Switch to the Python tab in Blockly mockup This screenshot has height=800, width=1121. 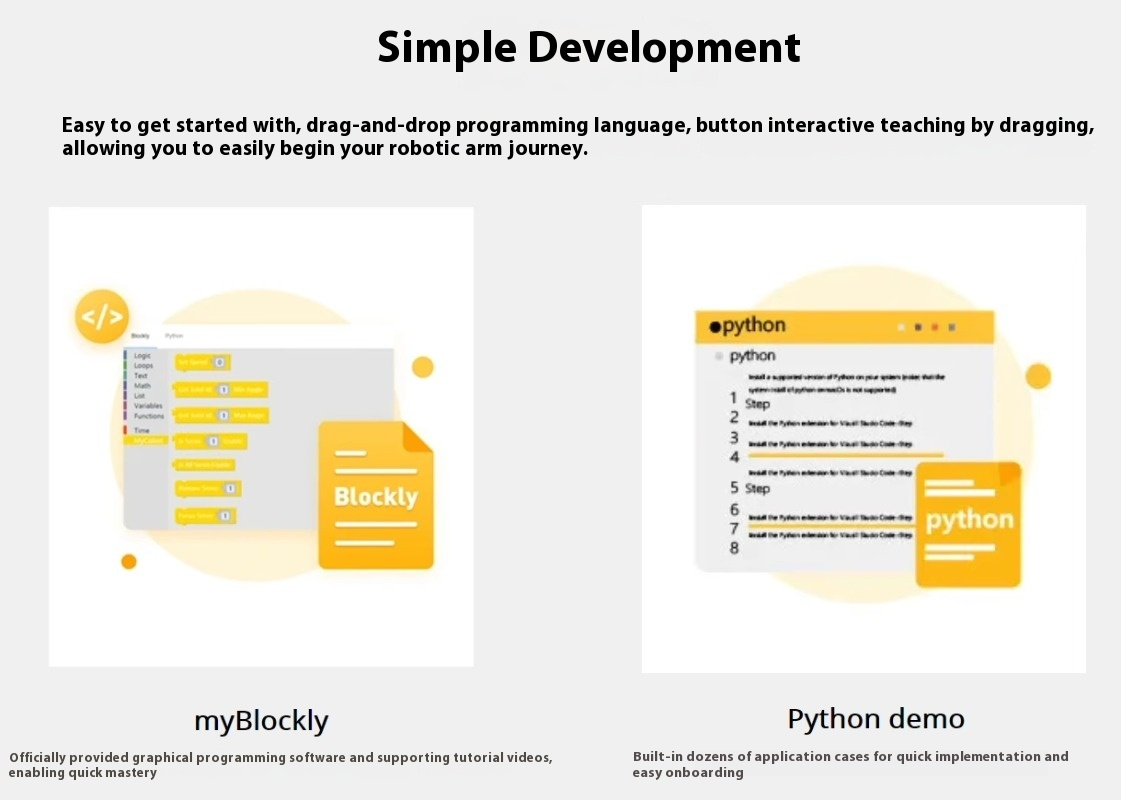[x=174, y=335]
